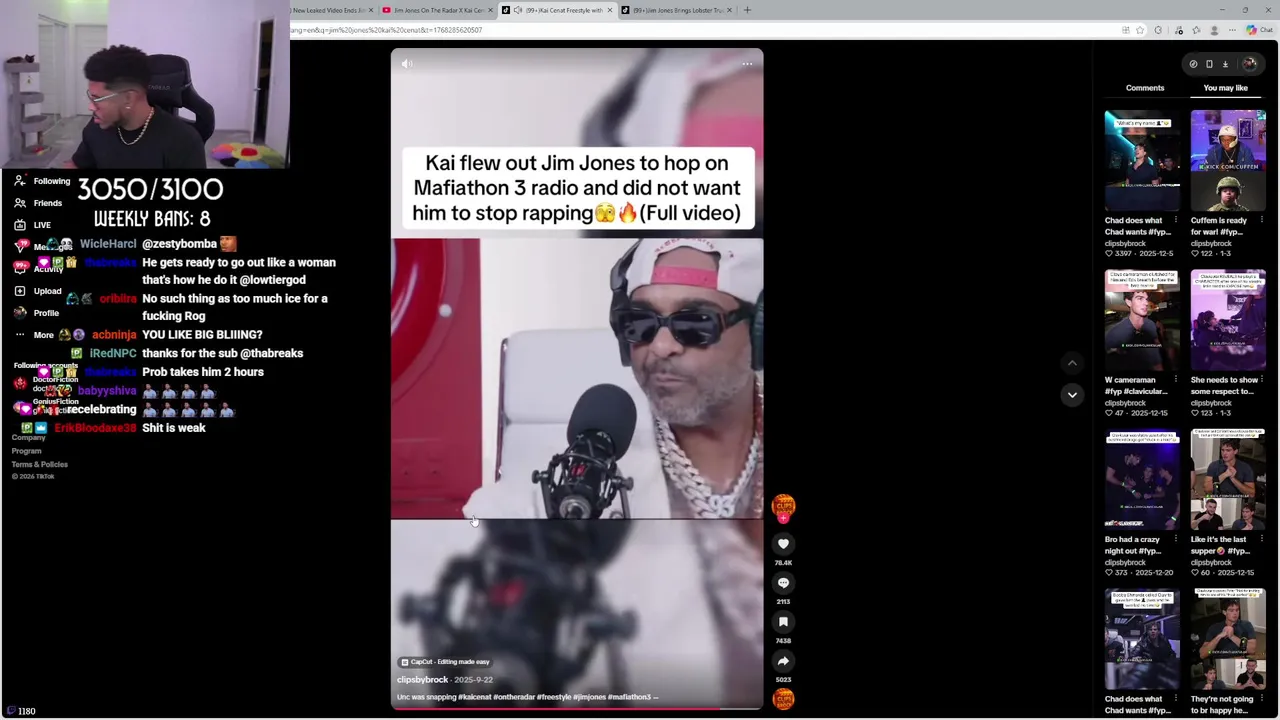Viewport: 1280px width, 720px height.
Task: Open Program footer link
Action: tap(27, 451)
